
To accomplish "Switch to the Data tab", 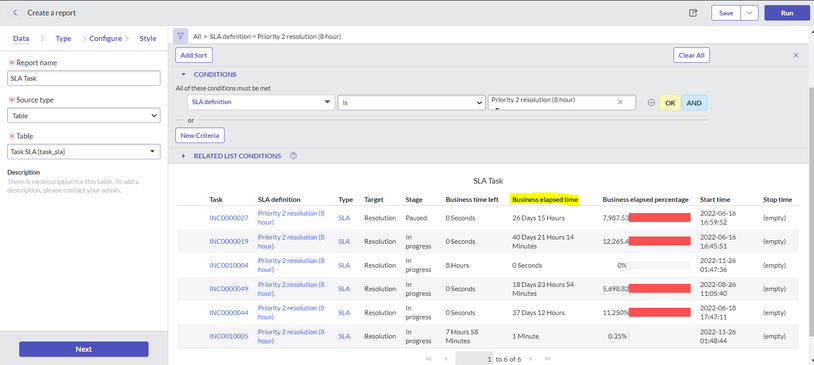I will pos(21,38).
